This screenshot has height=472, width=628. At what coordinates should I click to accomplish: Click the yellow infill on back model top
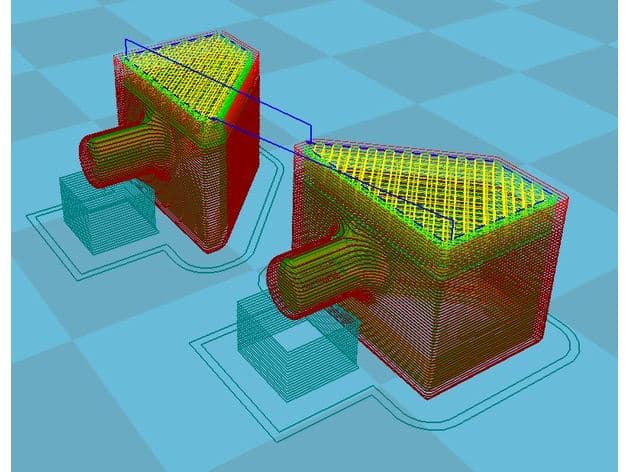pos(192,76)
